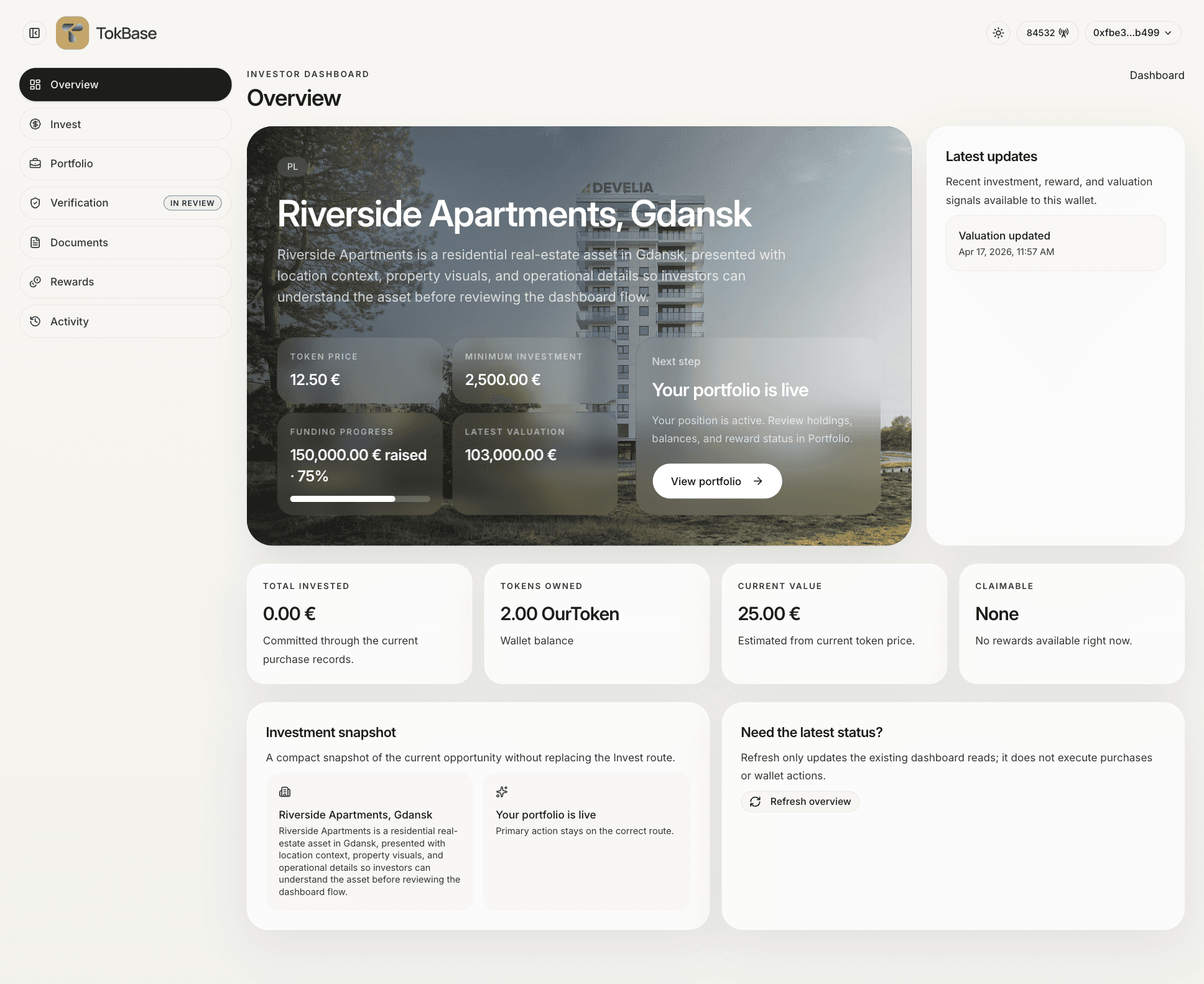Open the Verification menu item
1204x984 pixels.
[x=126, y=203]
